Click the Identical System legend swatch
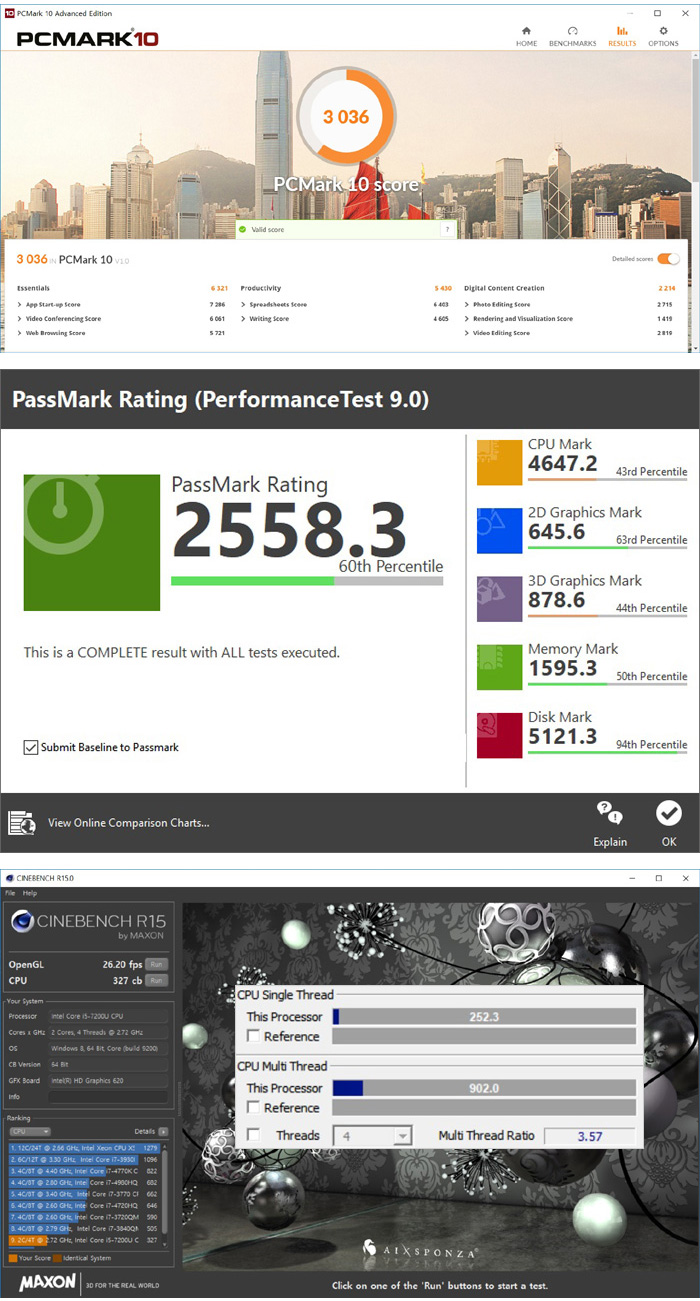Screen dimensions: 700x1301 57,1258
